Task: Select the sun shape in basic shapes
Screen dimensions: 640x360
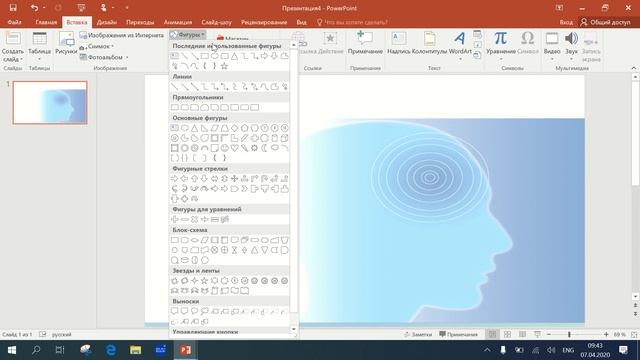Action: tap(254, 148)
